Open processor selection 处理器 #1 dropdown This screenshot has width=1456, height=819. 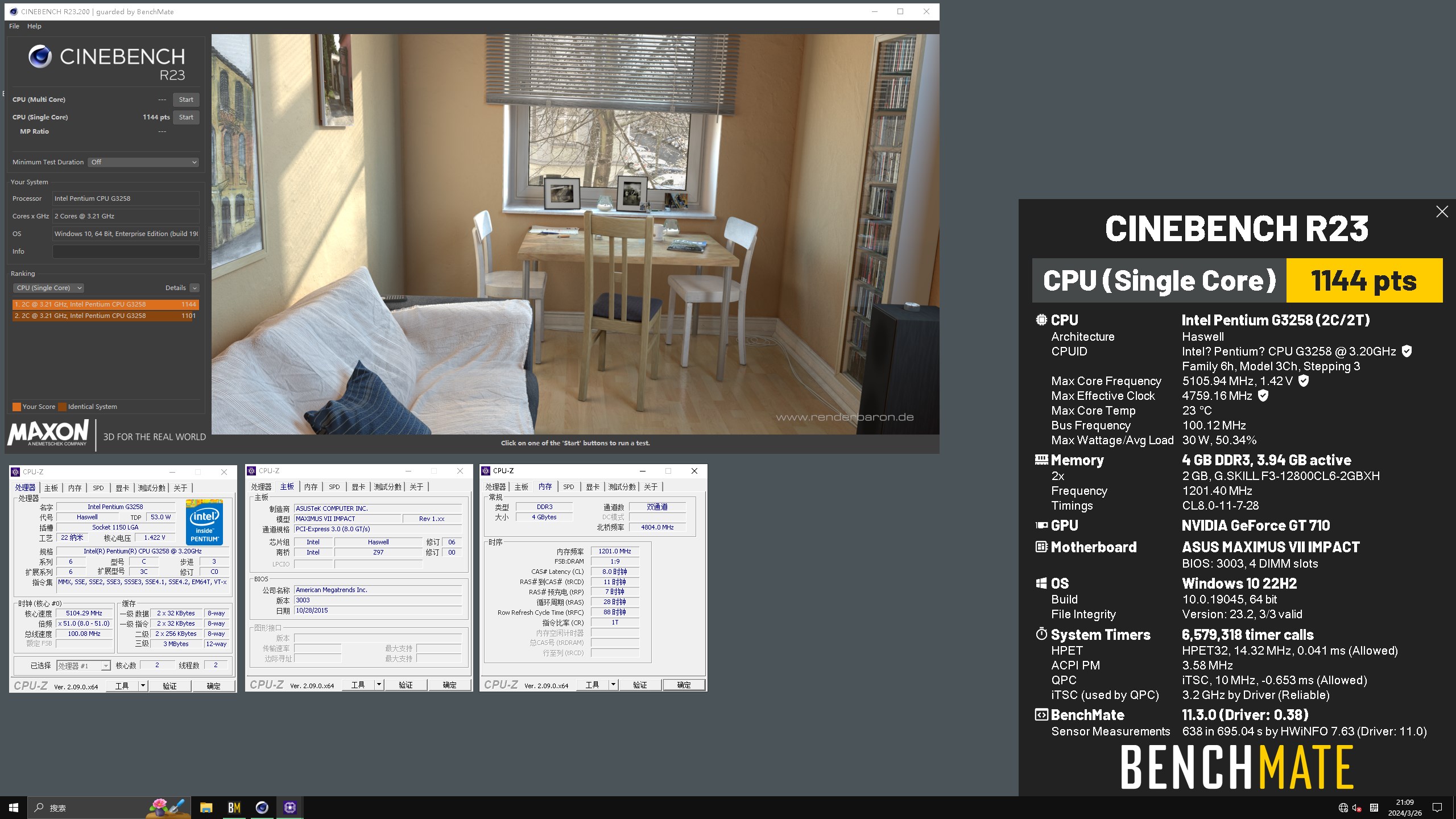83,665
